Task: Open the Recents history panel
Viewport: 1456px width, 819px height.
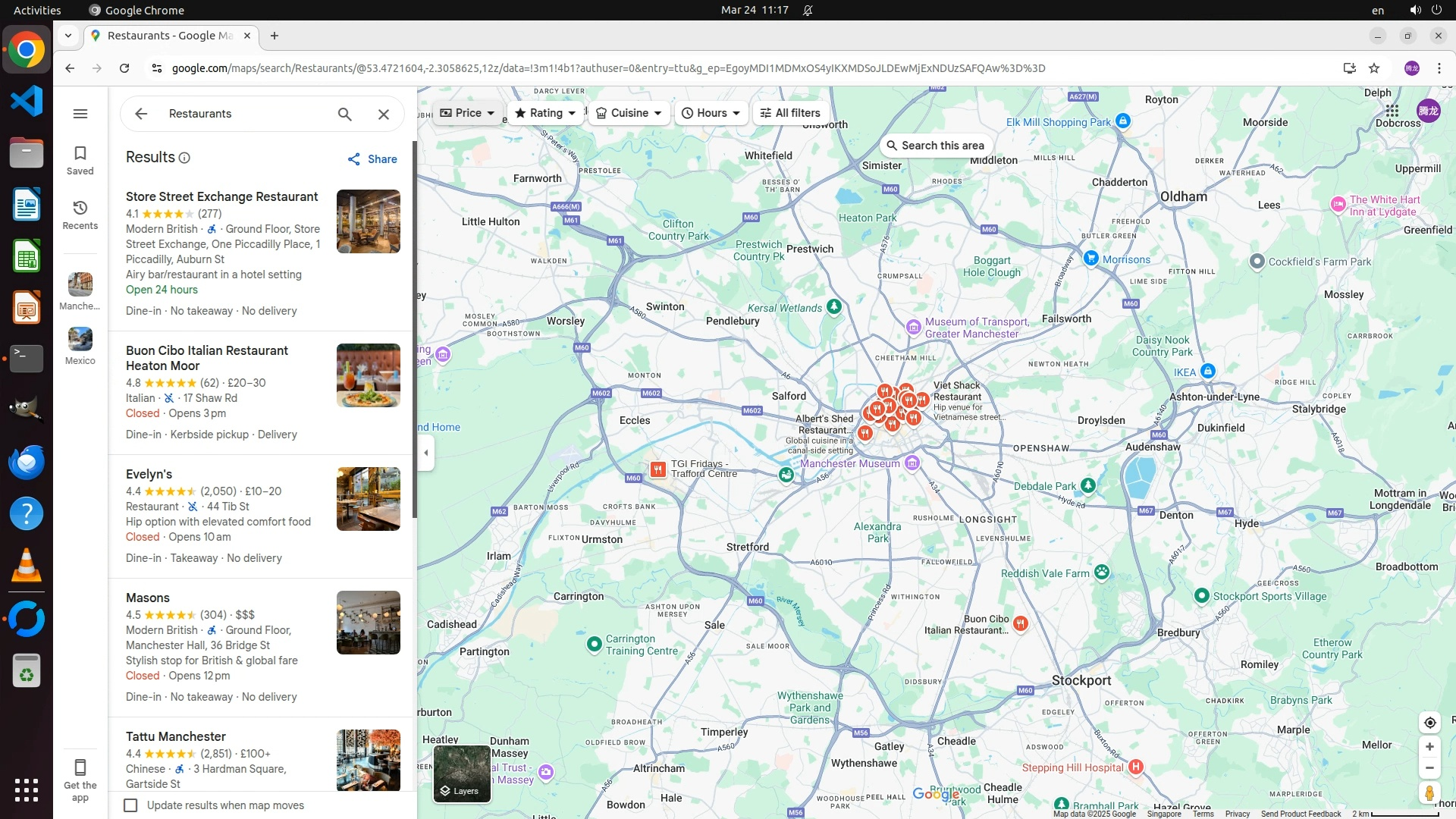Action: (80, 215)
